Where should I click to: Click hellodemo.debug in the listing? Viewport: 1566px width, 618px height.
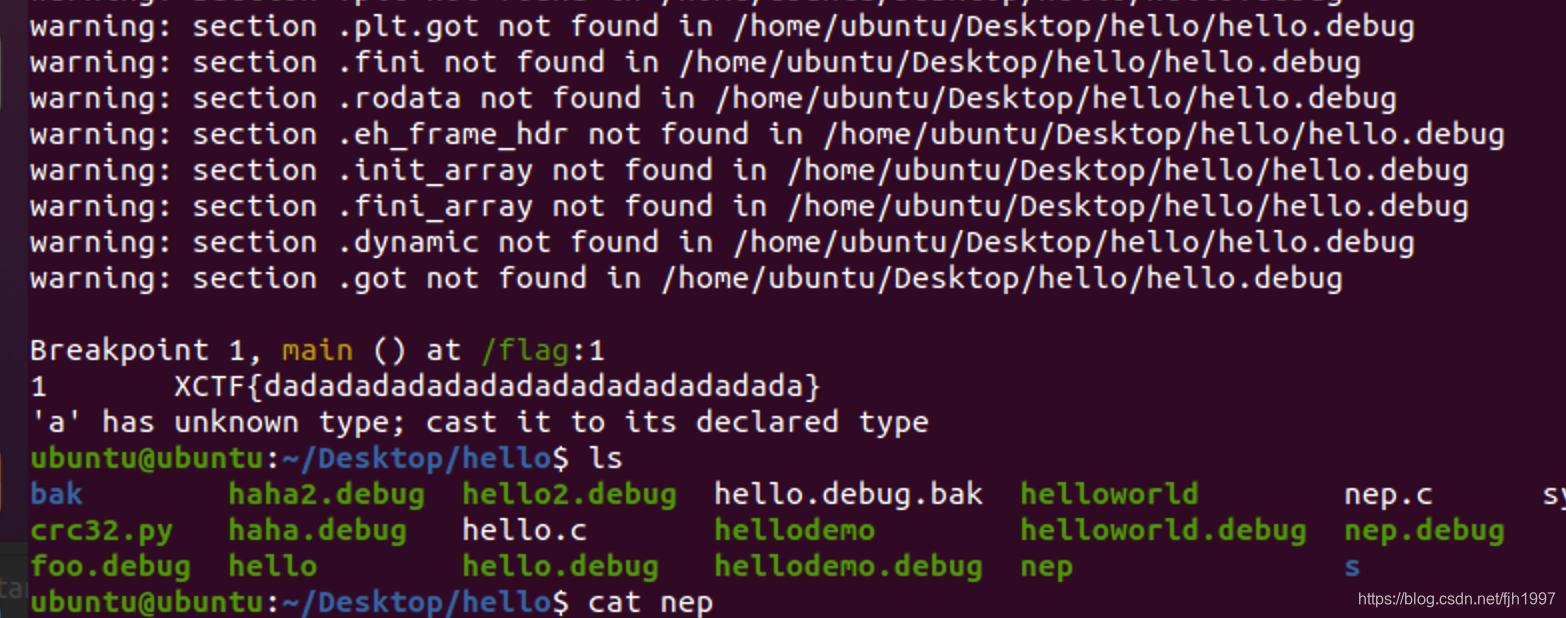[x=848, y=566]
